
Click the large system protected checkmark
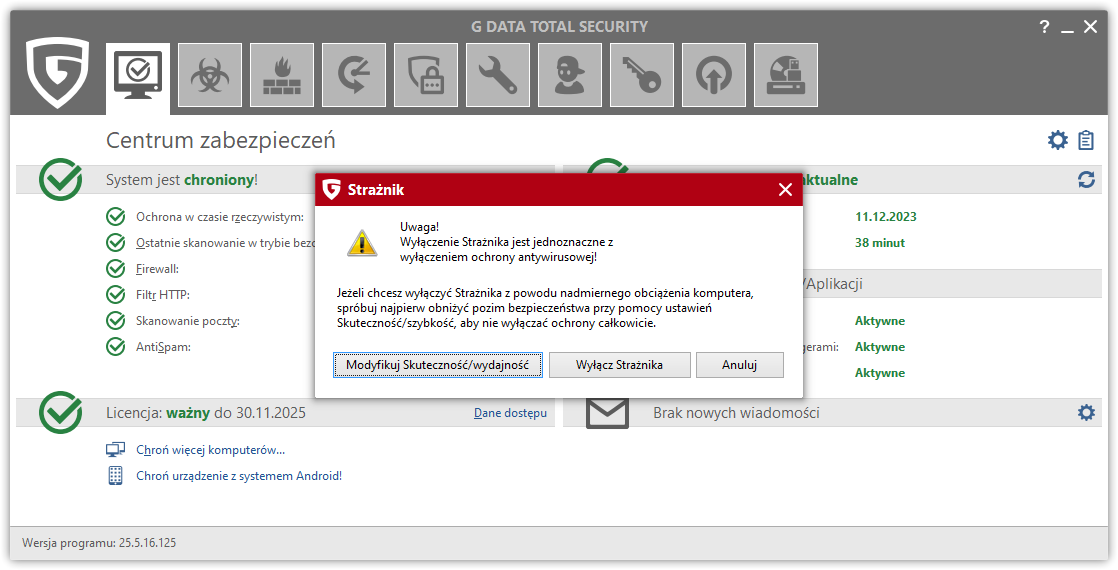coord(61,179)
